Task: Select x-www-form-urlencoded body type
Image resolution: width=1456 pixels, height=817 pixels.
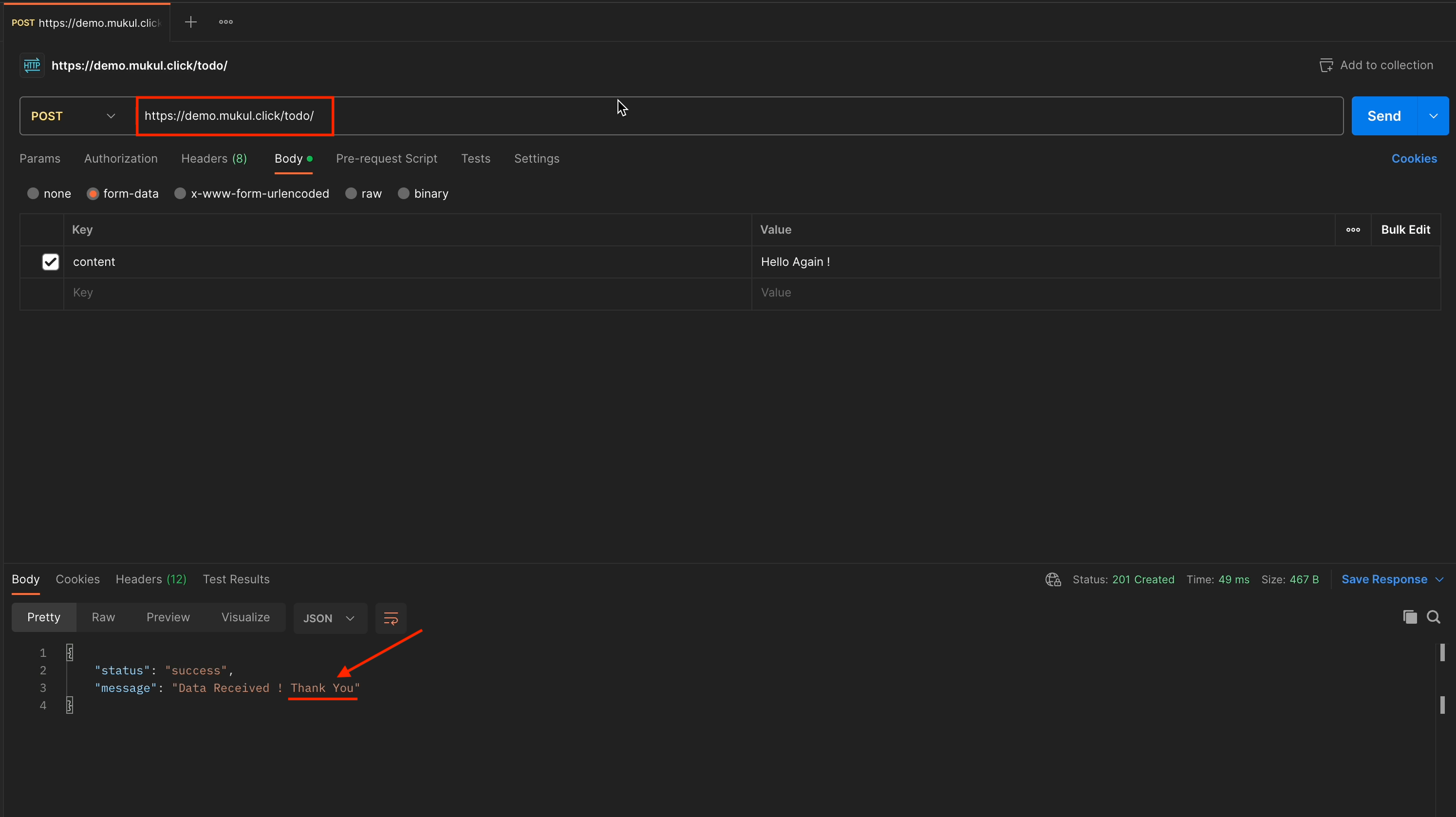Action: point(180,193)
